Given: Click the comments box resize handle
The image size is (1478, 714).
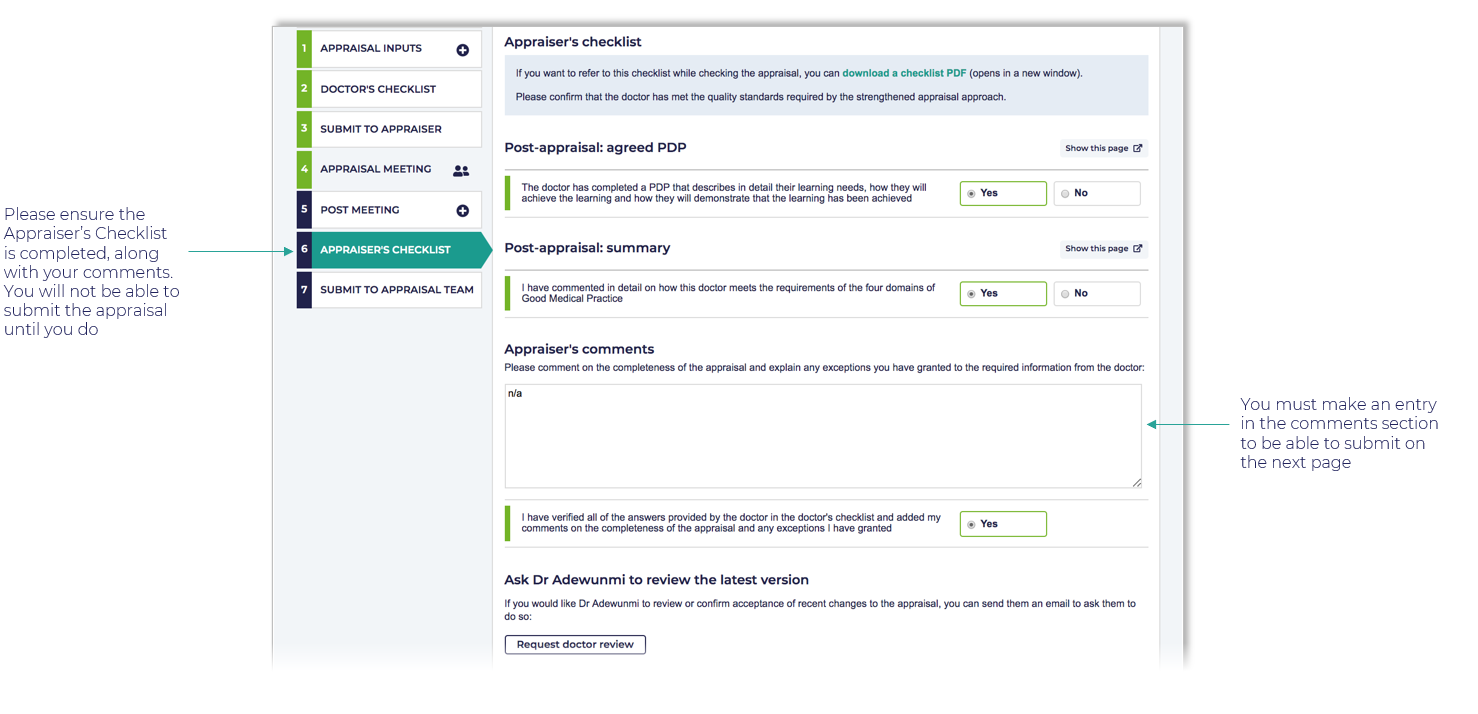Looking at the screenshot, I should pyautogui.click(x=1136, y=482).
